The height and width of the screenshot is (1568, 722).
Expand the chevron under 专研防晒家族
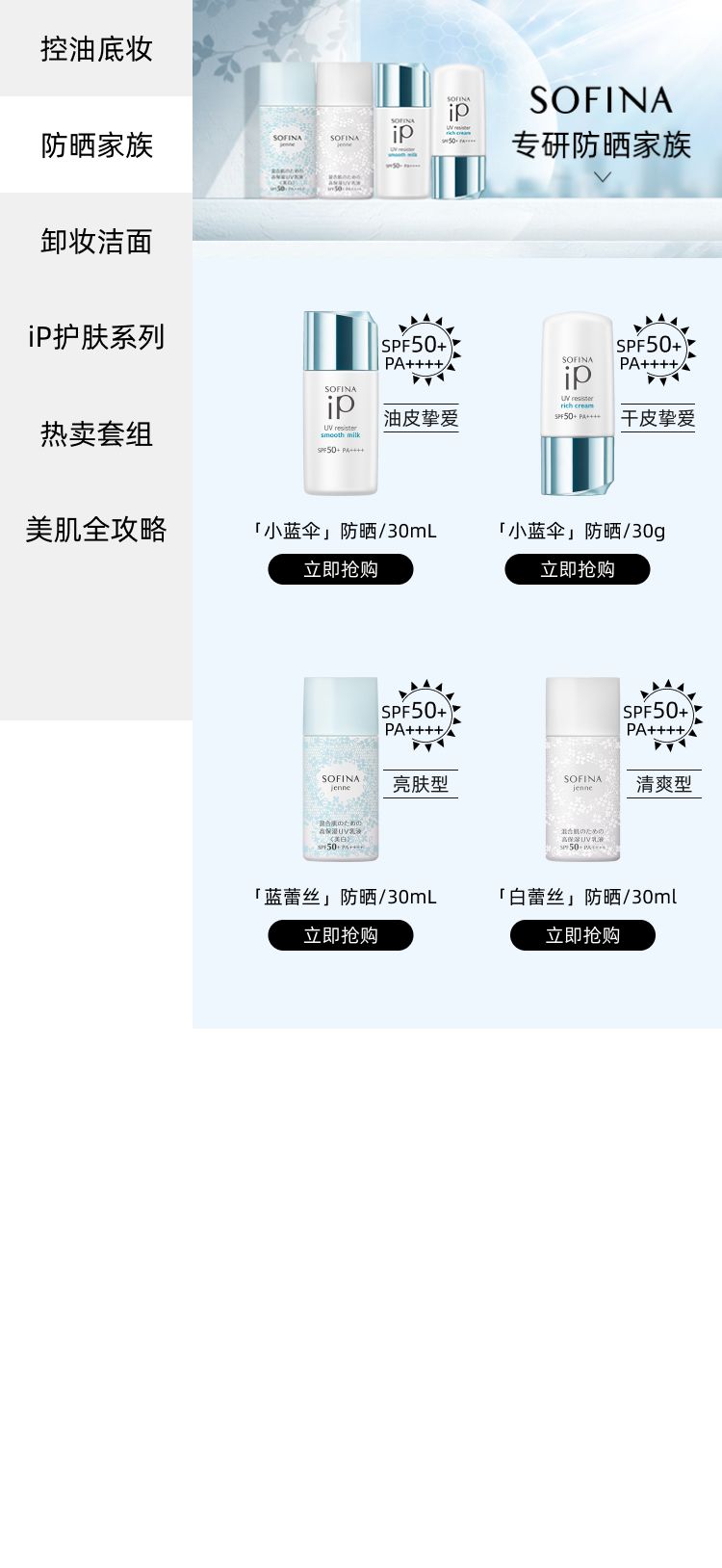coord(603,176)
